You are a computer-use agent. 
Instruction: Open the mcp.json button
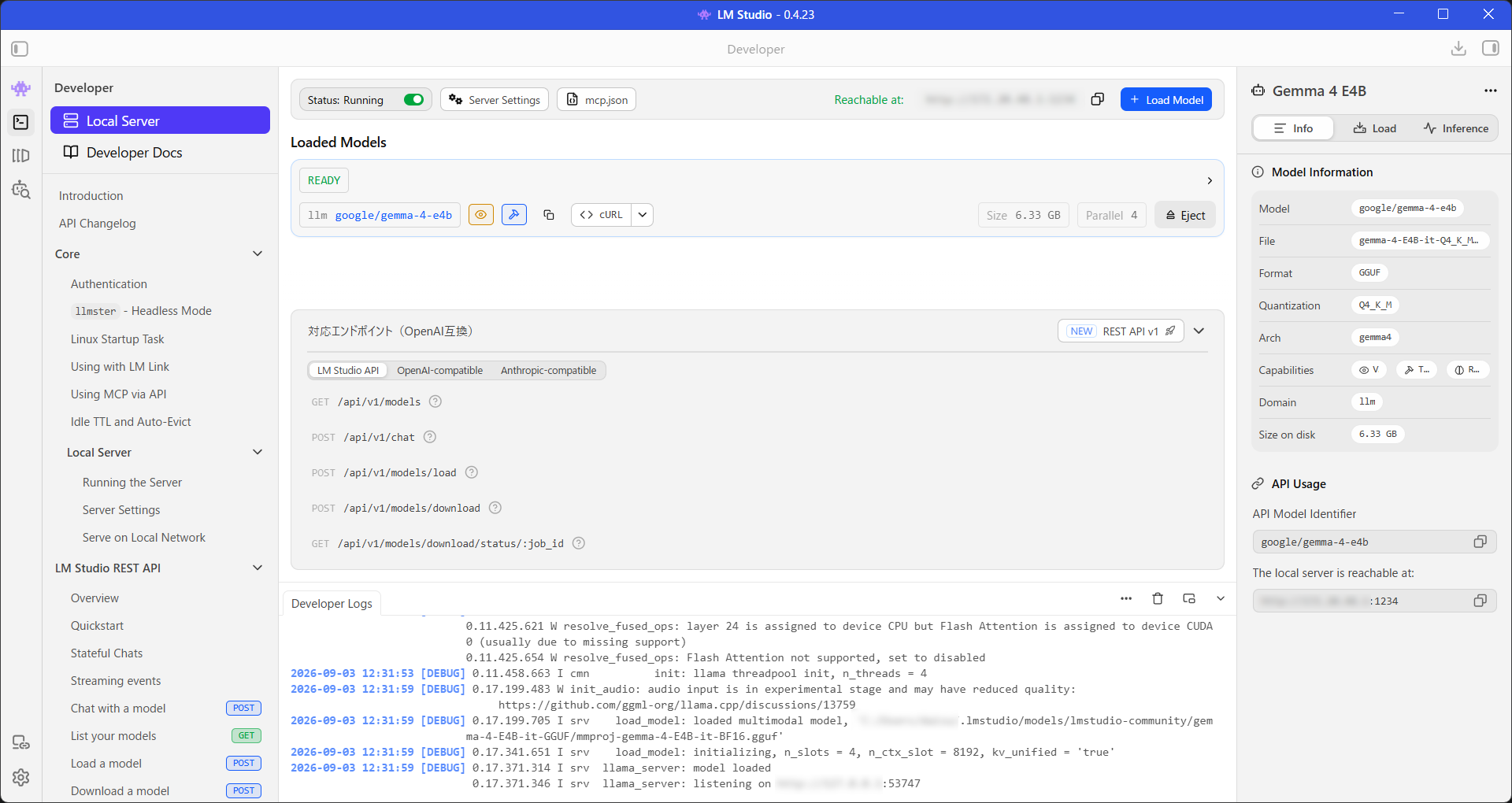(x=597, y=100)
